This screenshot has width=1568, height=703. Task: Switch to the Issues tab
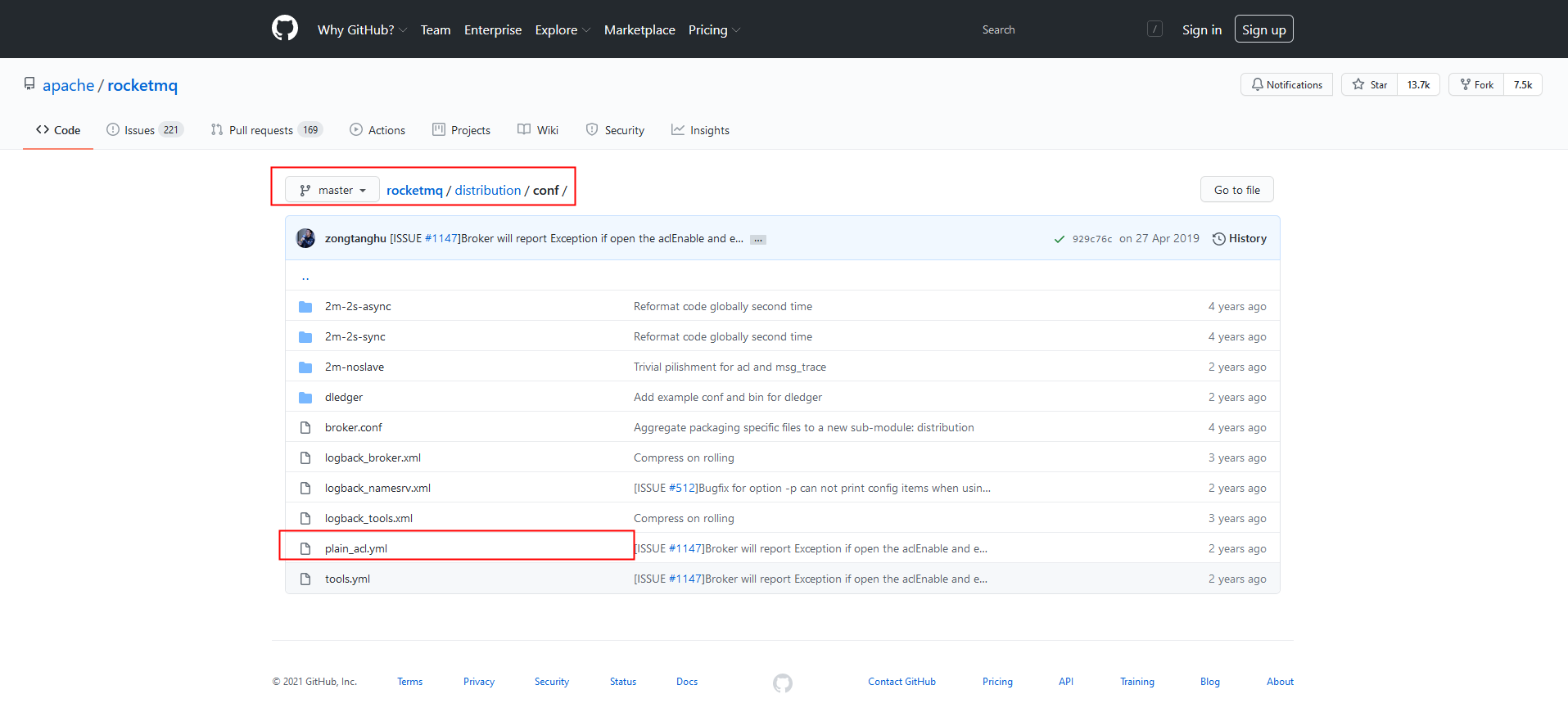tap(145, 130)
